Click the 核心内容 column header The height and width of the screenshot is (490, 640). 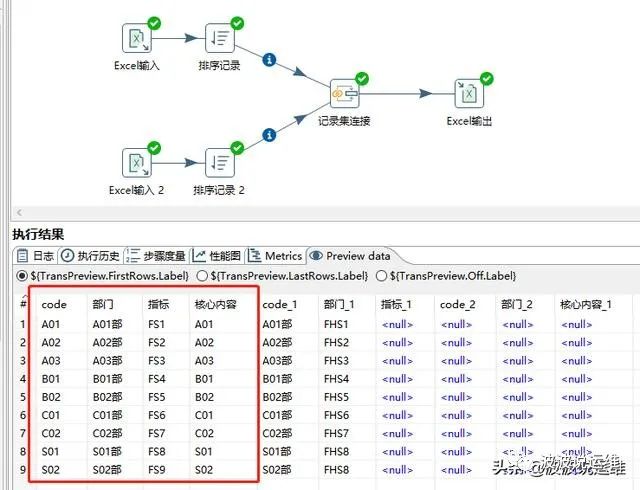click(x=216, y=305)
